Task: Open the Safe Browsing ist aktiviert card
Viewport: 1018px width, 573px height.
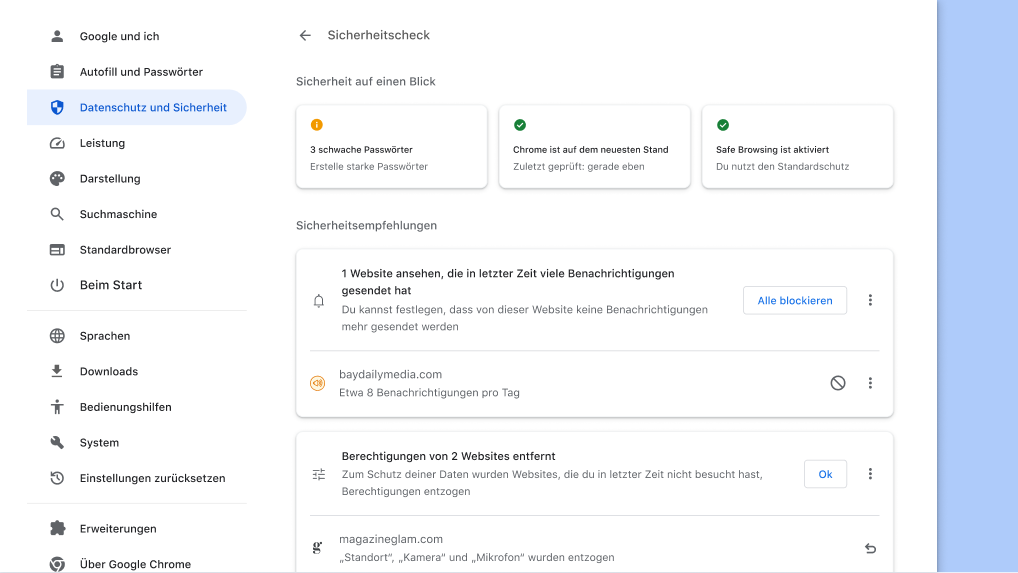Action: pos(797,147)
